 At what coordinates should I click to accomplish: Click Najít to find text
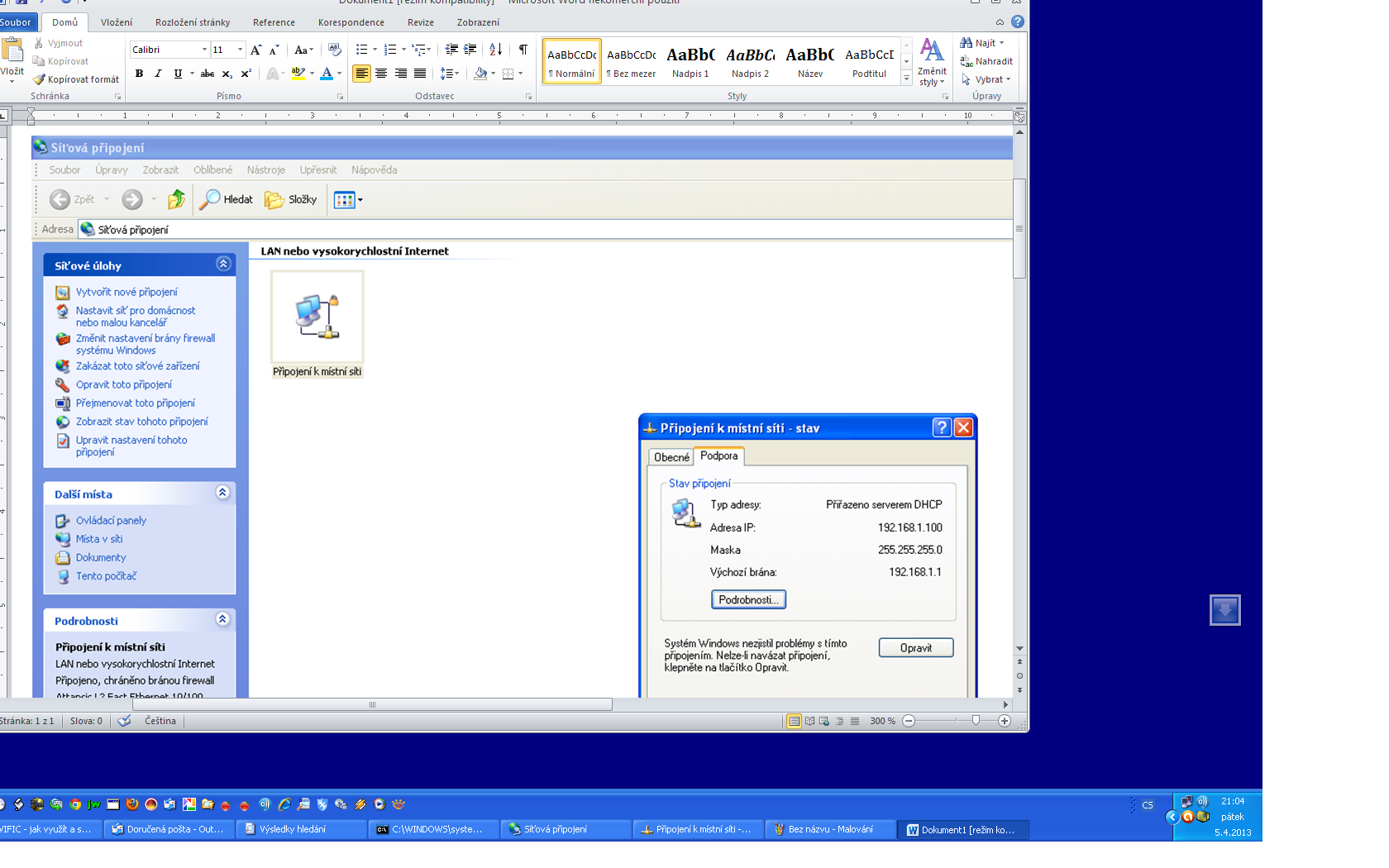pyautogui.click(x=982, y=43)
